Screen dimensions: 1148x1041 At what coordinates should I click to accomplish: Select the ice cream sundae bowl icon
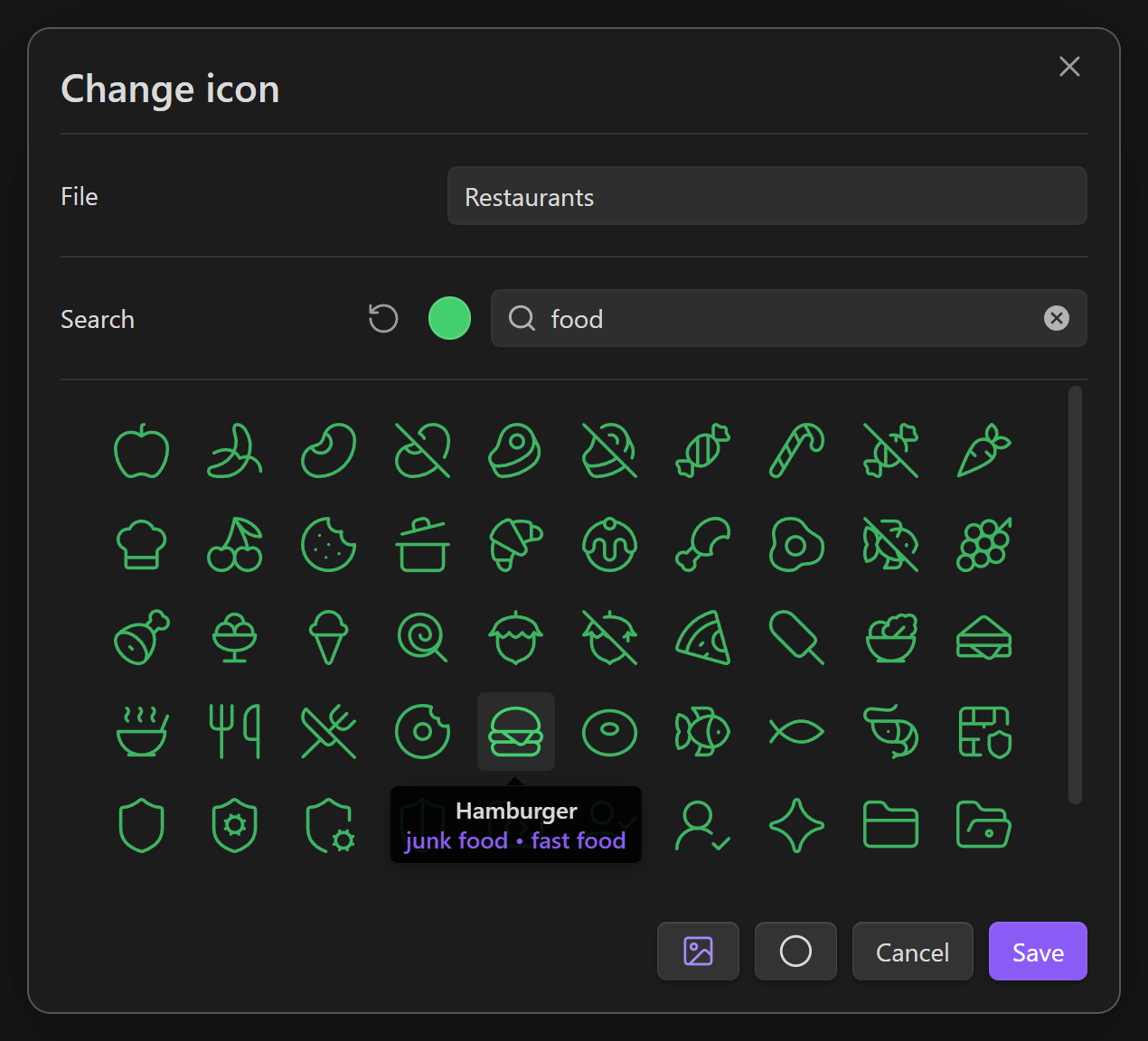(235, 638)
